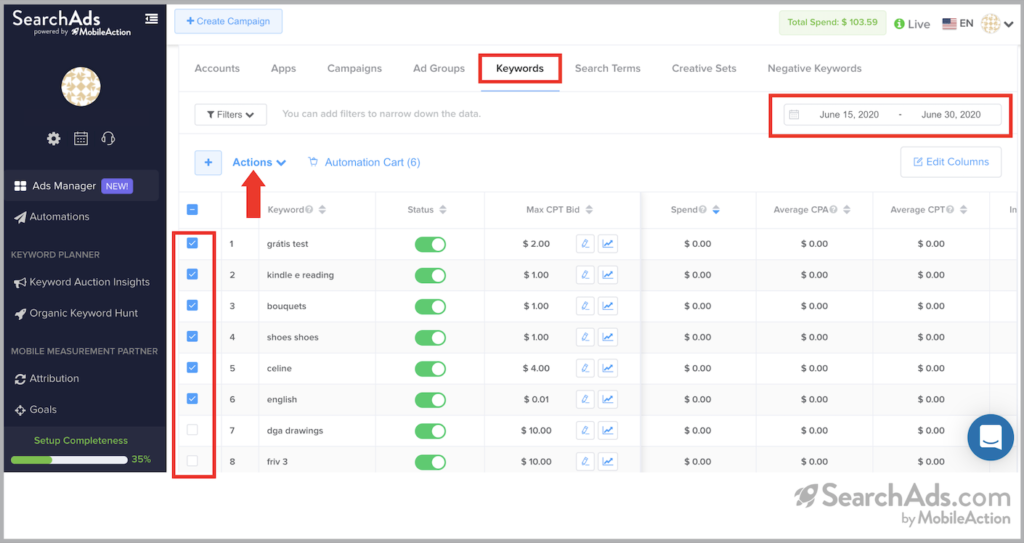1024x543 pixels.
Task: Edit bid for english keyword
Action: 585,399
